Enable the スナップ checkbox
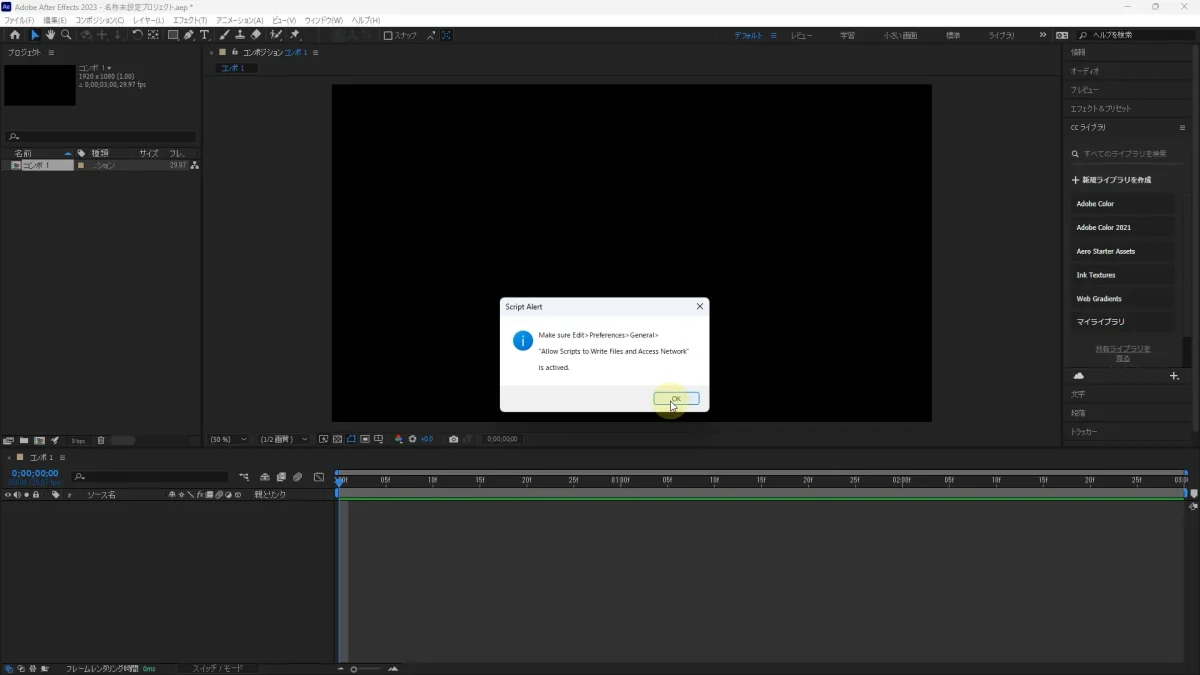Screen dimensions: 1200x675 click(388, 35)
